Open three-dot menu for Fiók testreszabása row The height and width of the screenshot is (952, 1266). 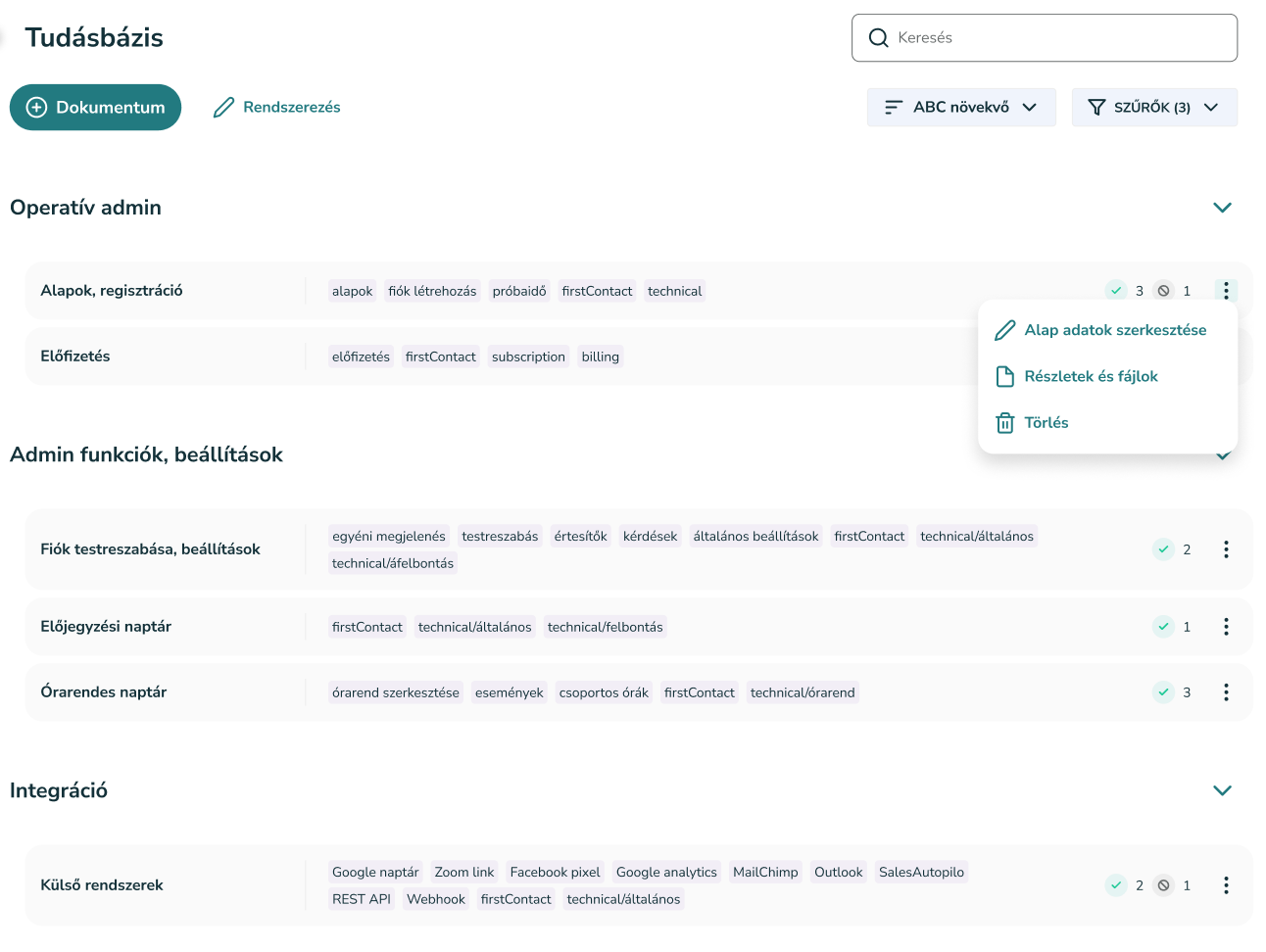[1225, 549]
